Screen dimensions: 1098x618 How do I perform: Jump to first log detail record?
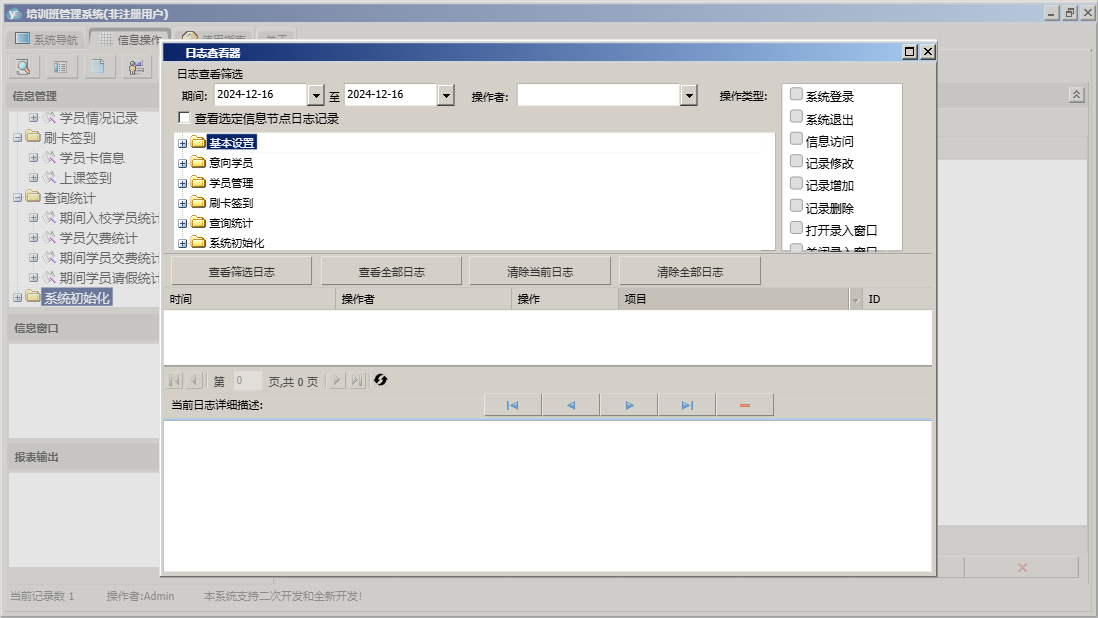[513, 405]
